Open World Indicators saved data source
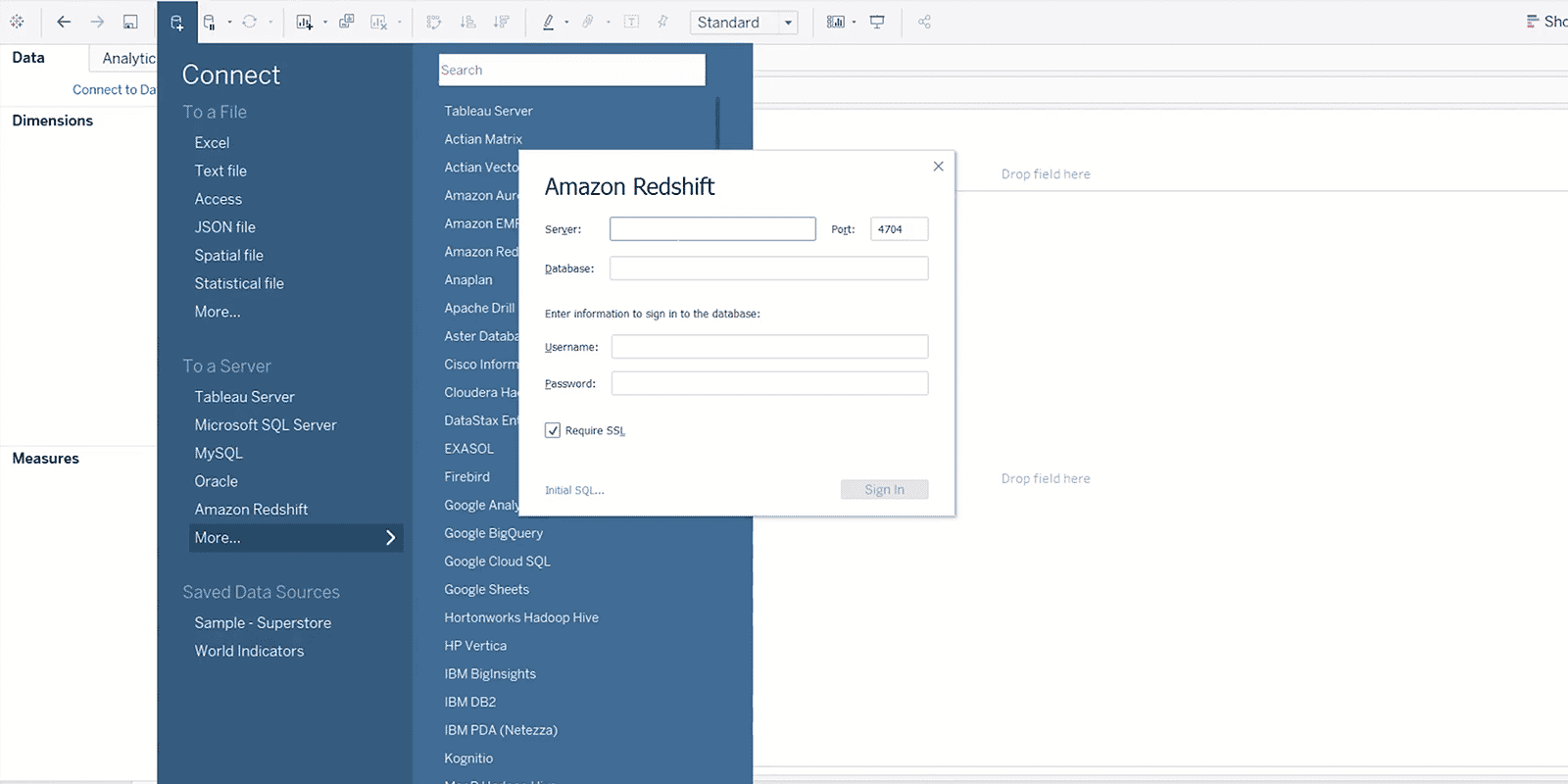Screen dimensions: 1568x784 pyautogui.click(x=249, y=651)
